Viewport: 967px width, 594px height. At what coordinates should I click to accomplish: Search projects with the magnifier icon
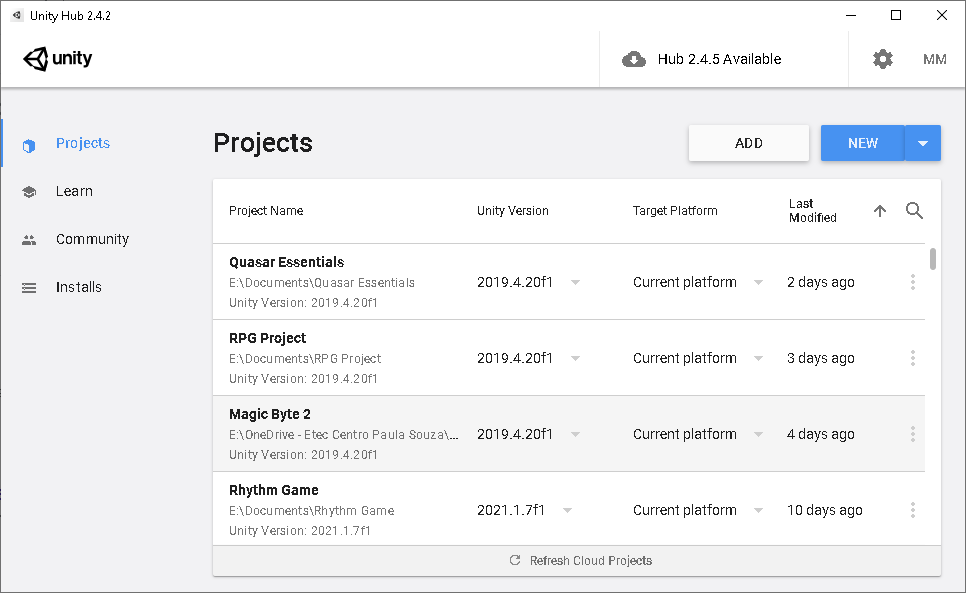(914, 211)
